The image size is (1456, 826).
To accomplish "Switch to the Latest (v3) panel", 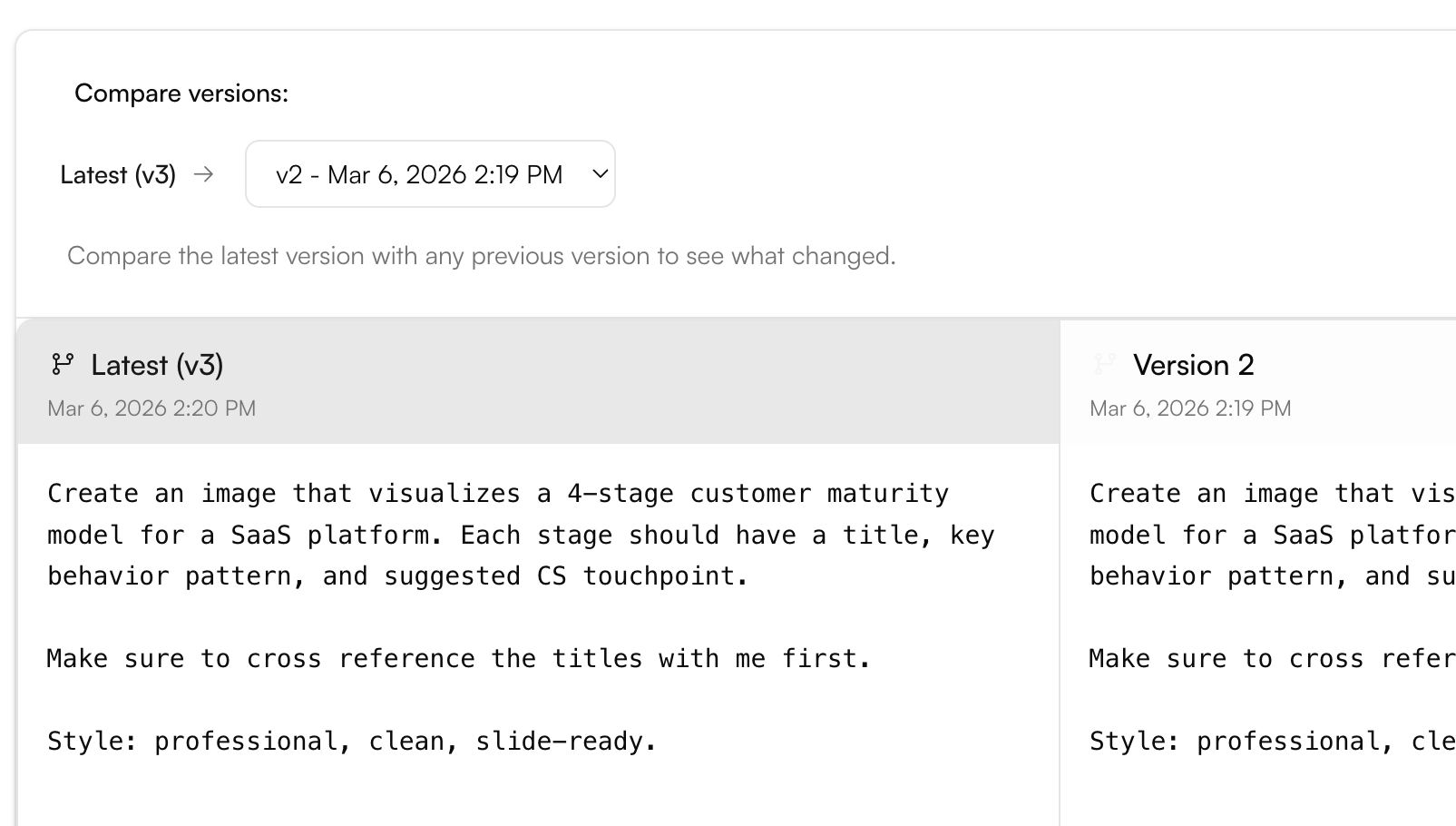I will tap(157, 365).
